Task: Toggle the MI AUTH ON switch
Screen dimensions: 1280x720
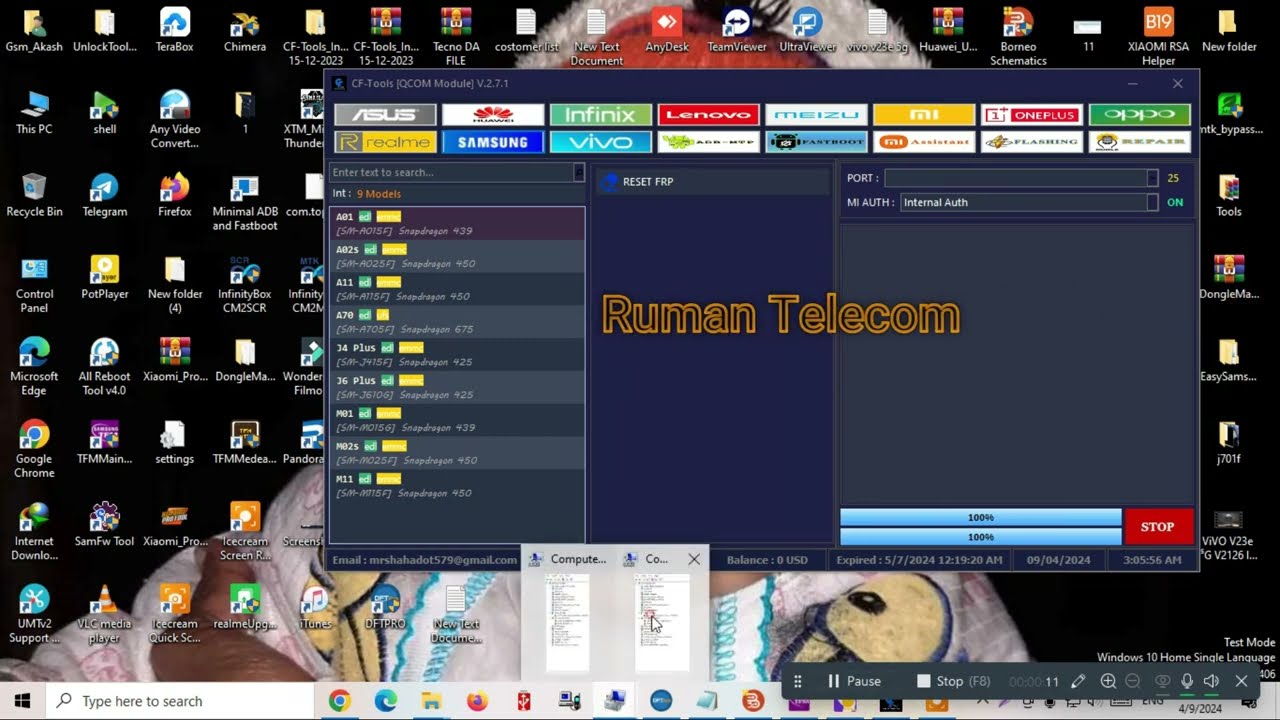Action: [1175, 202]
